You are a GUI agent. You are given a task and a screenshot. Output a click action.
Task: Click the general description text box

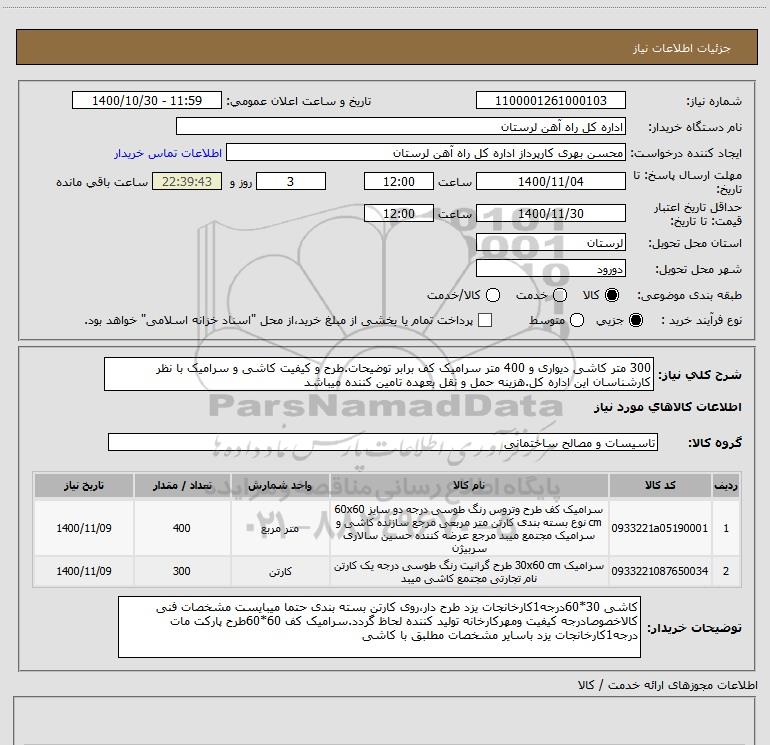[x=379, y=375]
